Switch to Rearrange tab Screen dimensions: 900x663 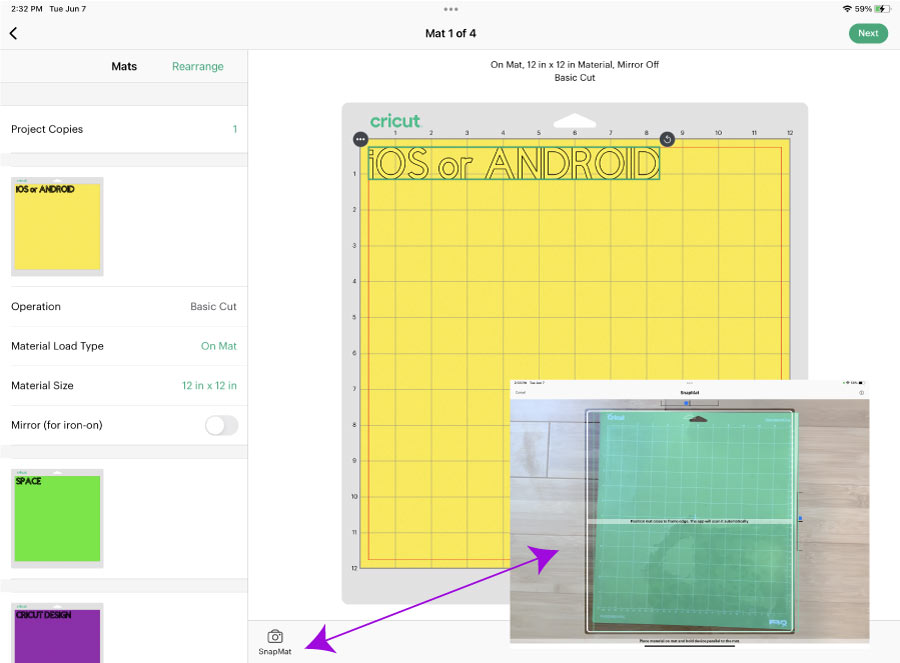point(197,67)
